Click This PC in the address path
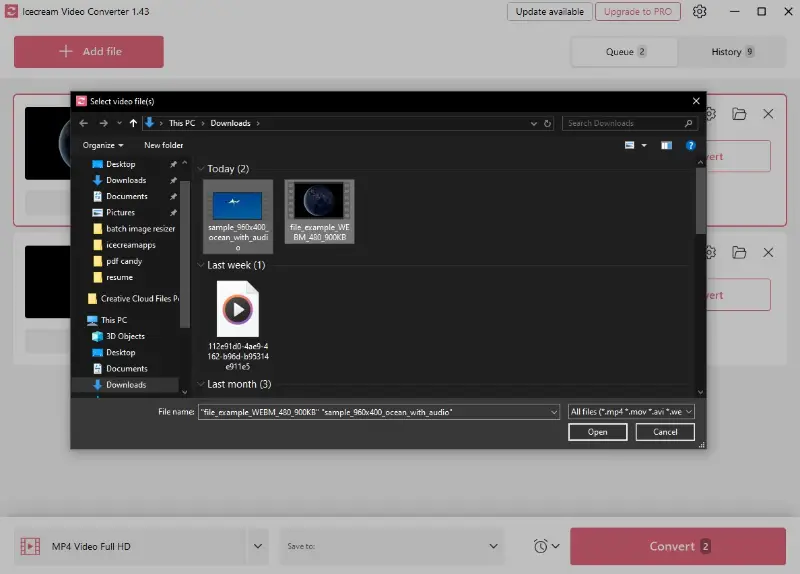Viewport: 800px width, 574px height. point(182,123)
